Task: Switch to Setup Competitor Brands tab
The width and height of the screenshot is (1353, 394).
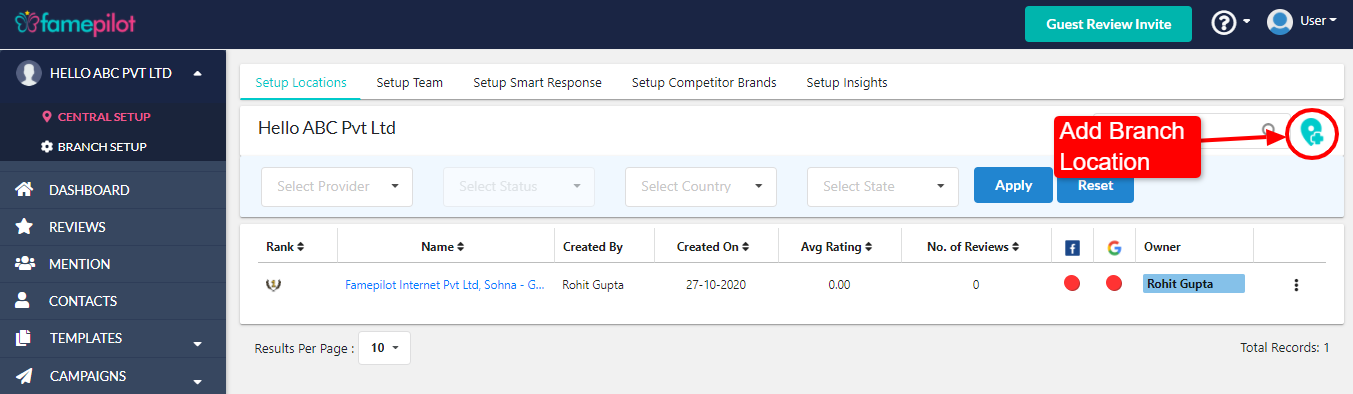Action: coord(704,83)
